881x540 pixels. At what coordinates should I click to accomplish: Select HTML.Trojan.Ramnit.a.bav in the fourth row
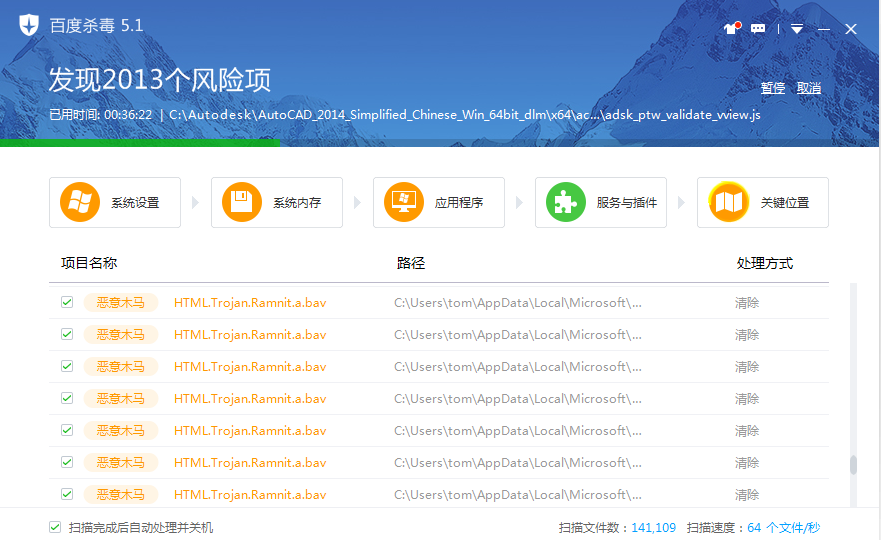250,398
